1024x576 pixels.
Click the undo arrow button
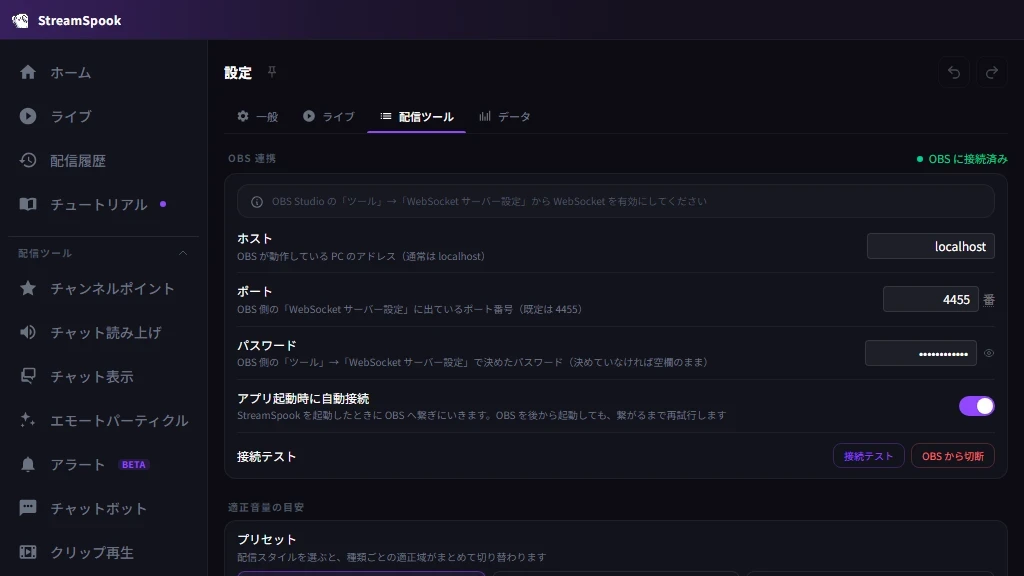click(953, 72)
